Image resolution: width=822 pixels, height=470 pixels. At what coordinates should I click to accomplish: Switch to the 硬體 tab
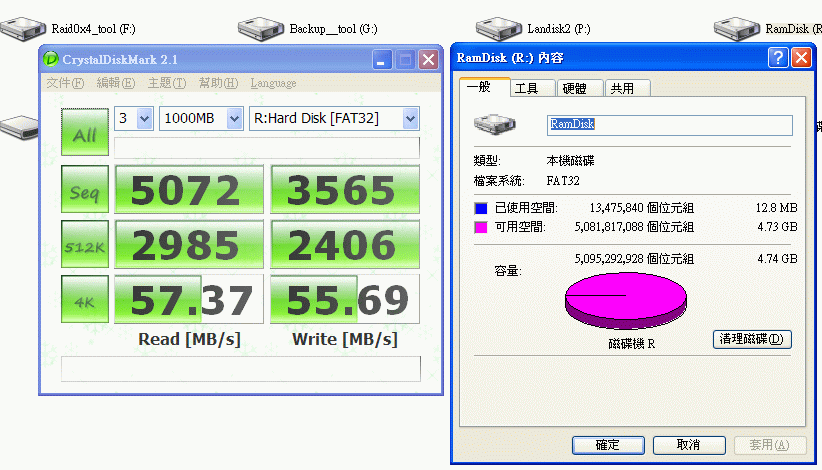579,88
